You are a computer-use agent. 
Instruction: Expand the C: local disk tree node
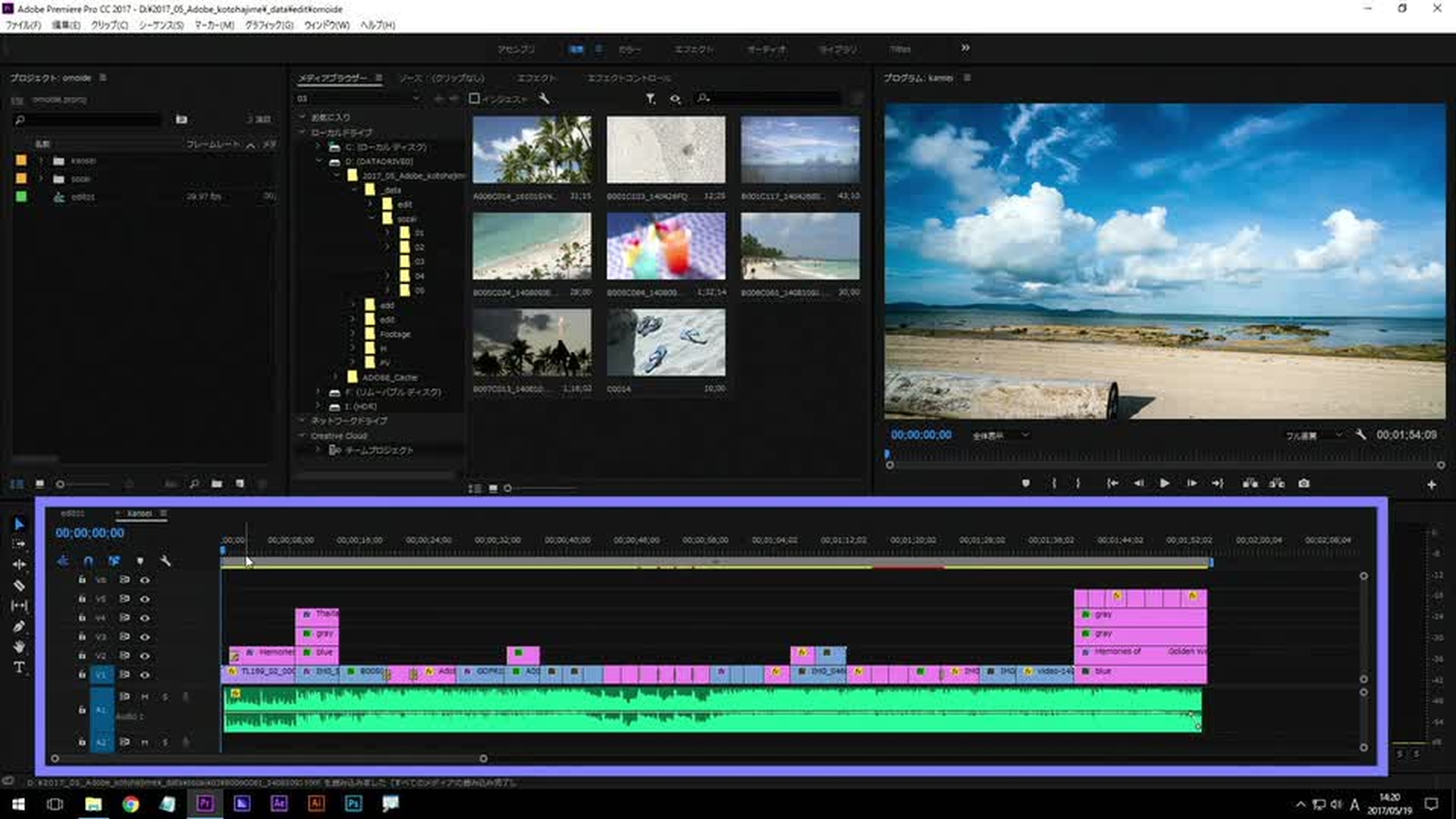click(319, 147)
